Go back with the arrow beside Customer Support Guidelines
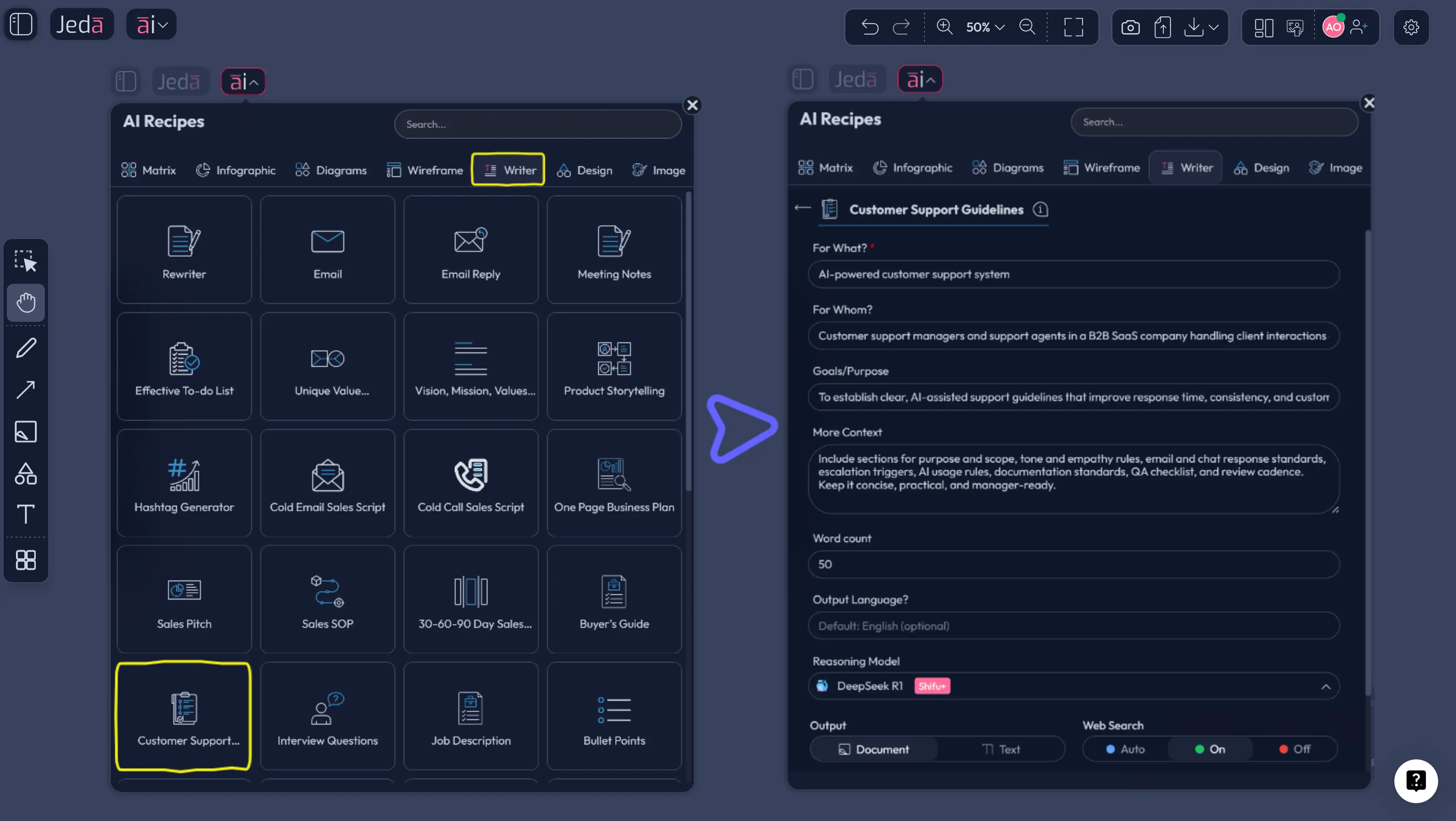The height and width of the screenshot is (821, 1456). coord(803,208)
